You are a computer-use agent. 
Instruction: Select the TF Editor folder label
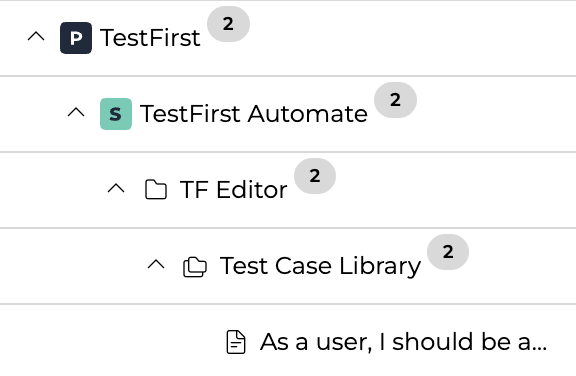click(233, 190)
